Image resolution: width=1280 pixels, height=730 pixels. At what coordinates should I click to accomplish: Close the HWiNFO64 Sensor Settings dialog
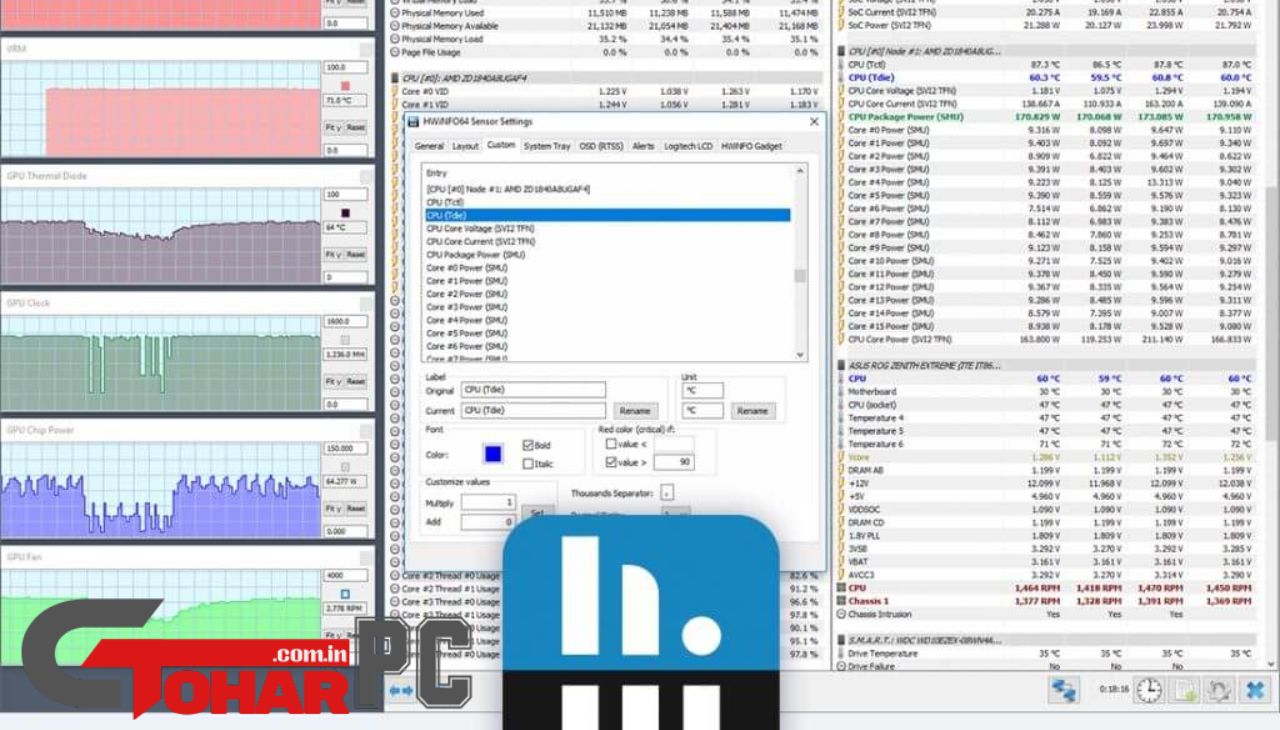[814, 121]
